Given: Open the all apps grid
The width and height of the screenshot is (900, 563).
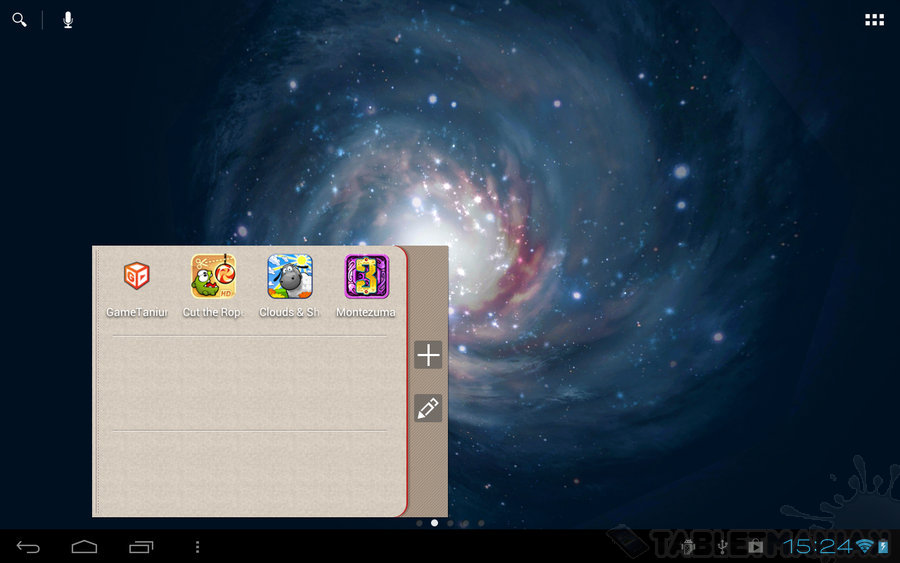Looking at the screenshot, I should coord(874,20).
